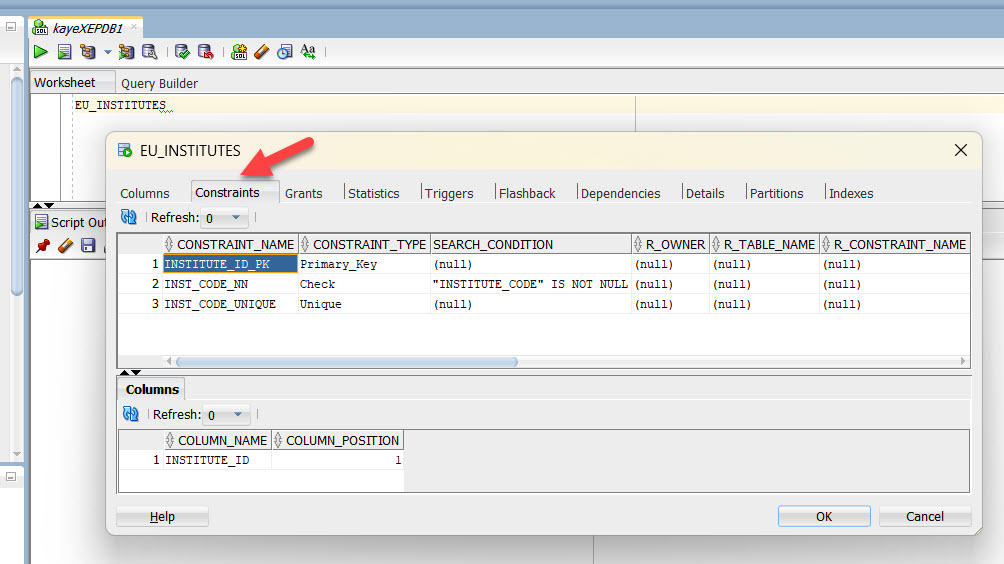Screen dimensions: 1004x564
Task: Open the Explain Plan dropdown arrow
Action: [x=108, y=52]
